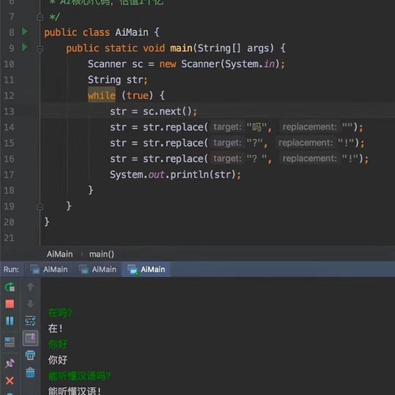The image size is (395, 395).
Task: Collapse main method fold marker on line 9
Action: click(40, 49)
